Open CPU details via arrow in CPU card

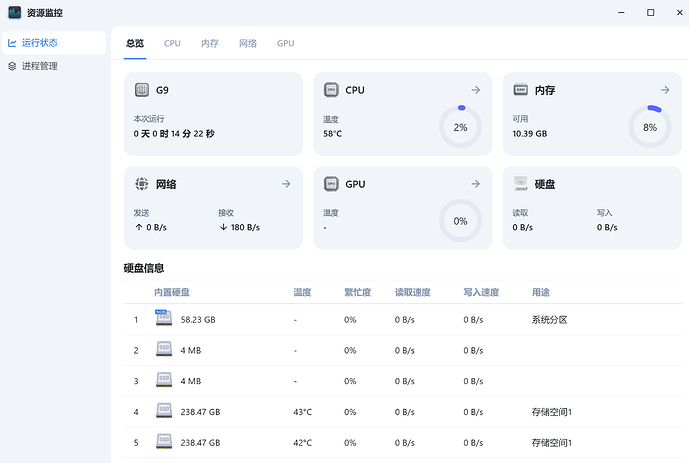click(475, 90)
